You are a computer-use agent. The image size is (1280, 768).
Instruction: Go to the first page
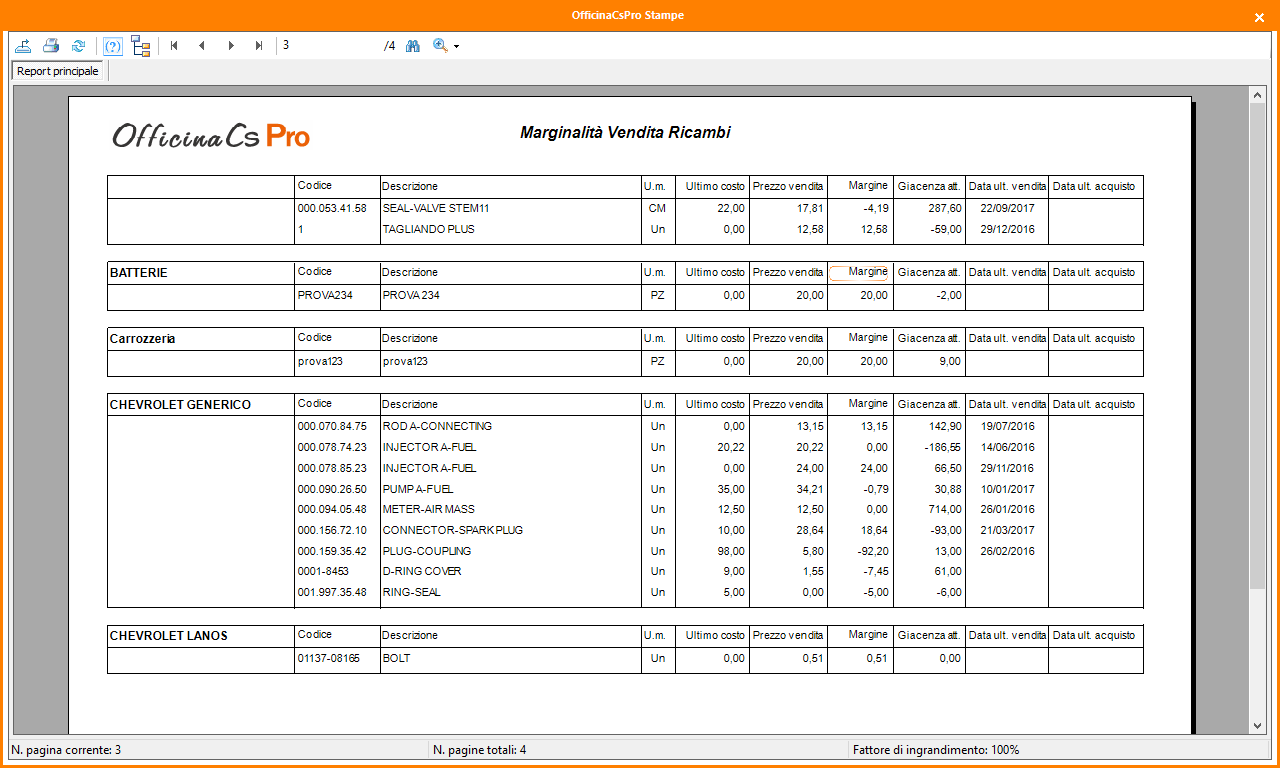(174, 46)
